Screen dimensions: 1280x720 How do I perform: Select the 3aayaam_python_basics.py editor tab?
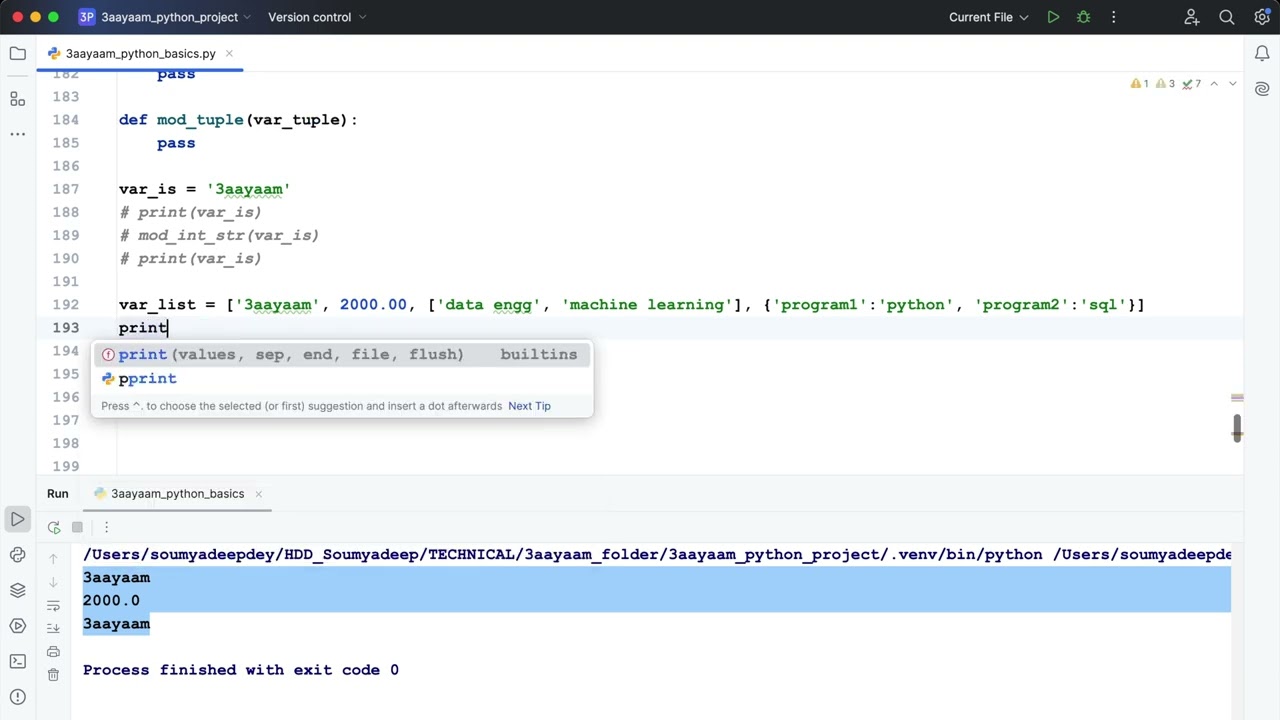click(140, 54)
